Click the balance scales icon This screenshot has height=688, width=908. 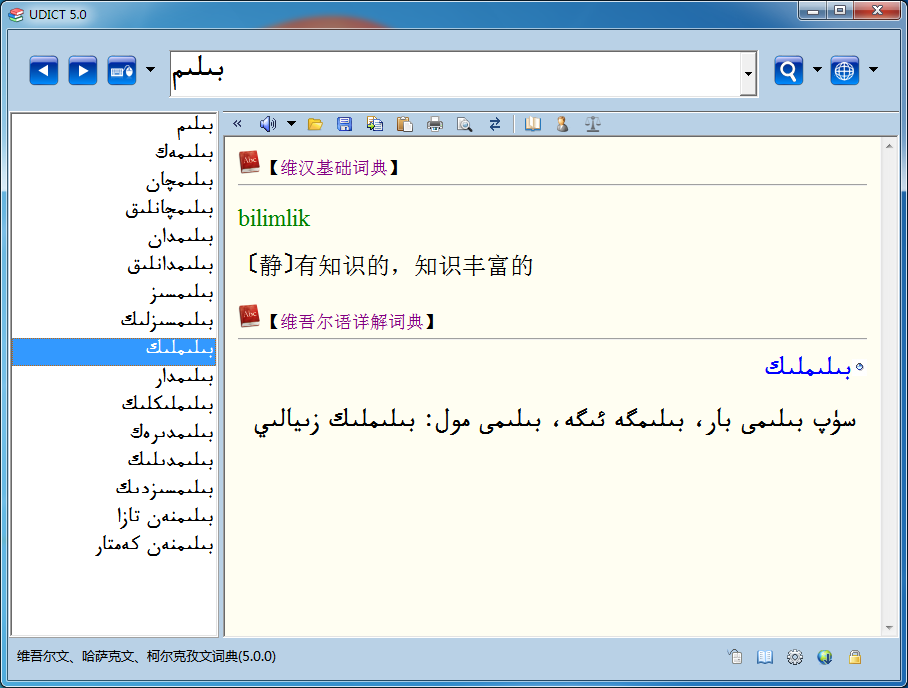click(x=593, y=124)
